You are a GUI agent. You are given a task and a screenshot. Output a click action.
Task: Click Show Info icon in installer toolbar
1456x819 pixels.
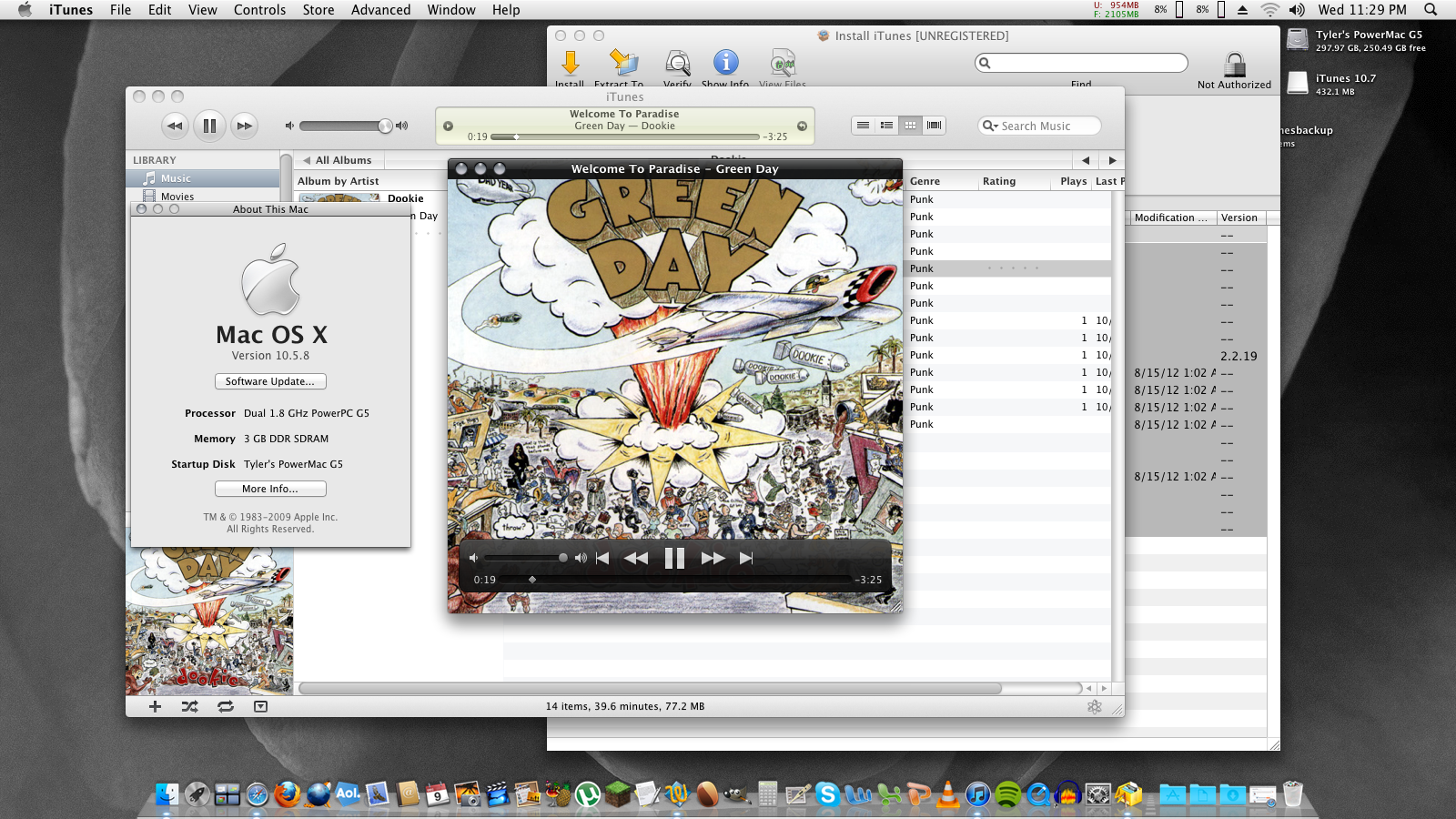click(x=725, y=62)
